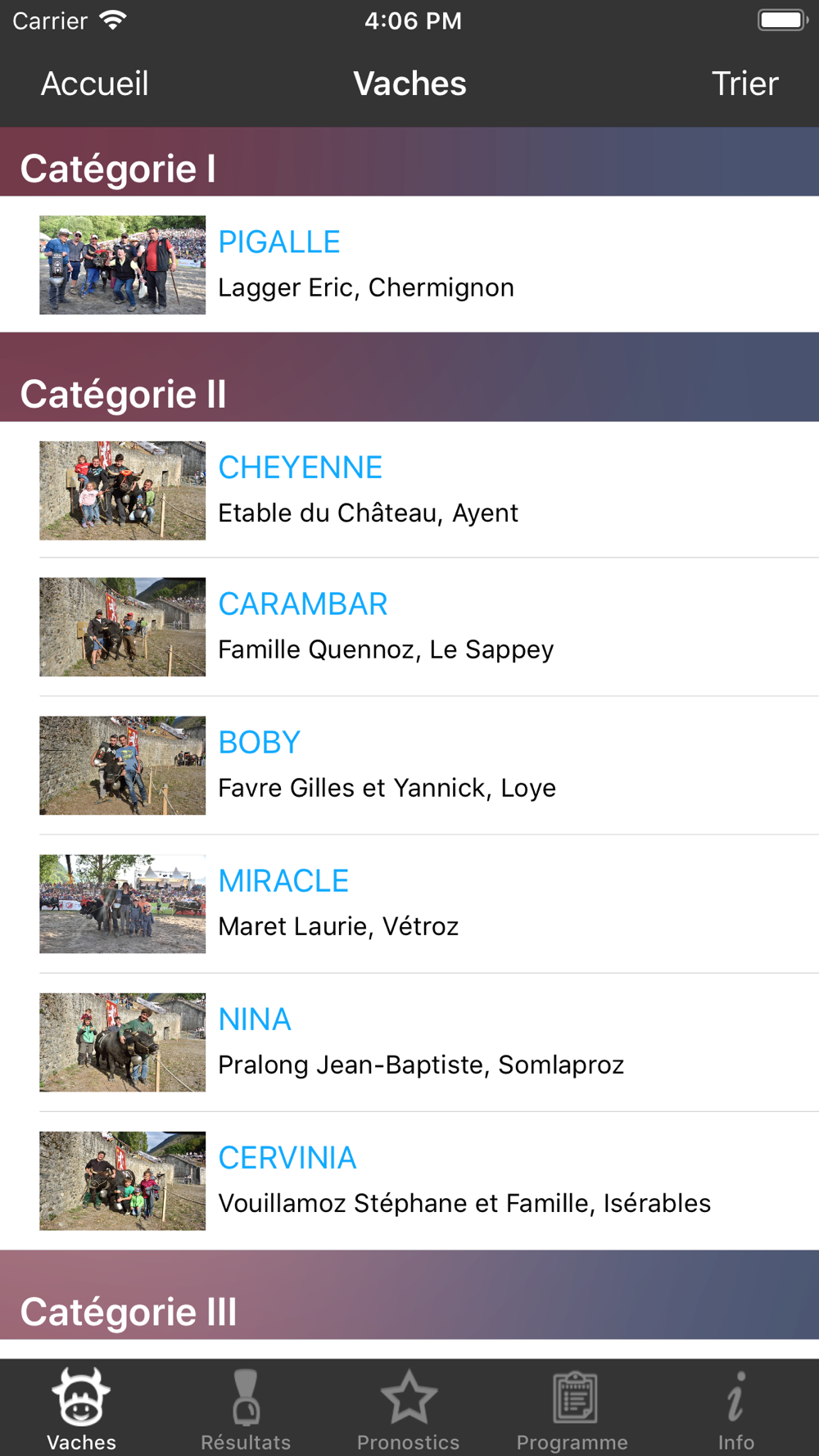Image resolution: width=819 pixels, height=1456 pixels.
Task: Select row Famille Quennoz, Le Sappey
Action: pyautogui.click(x=386, y=649)
